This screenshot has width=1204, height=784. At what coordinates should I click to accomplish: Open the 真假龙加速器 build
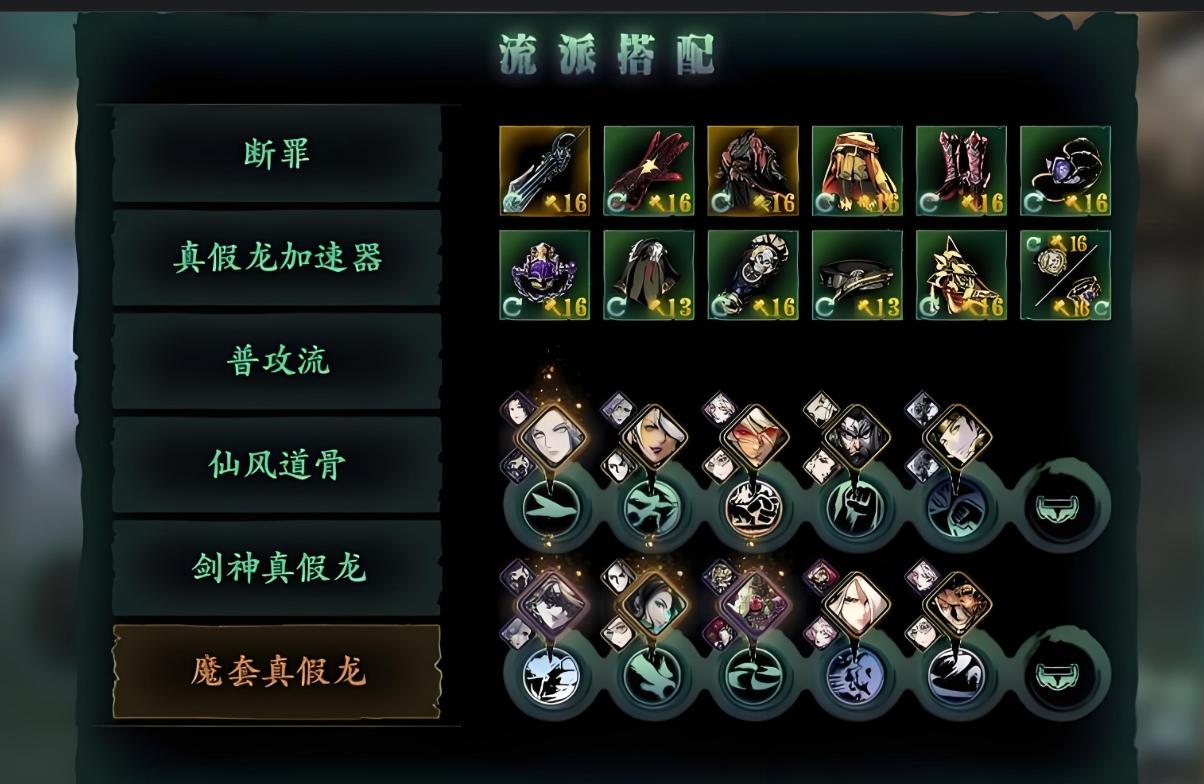[277, 258]
